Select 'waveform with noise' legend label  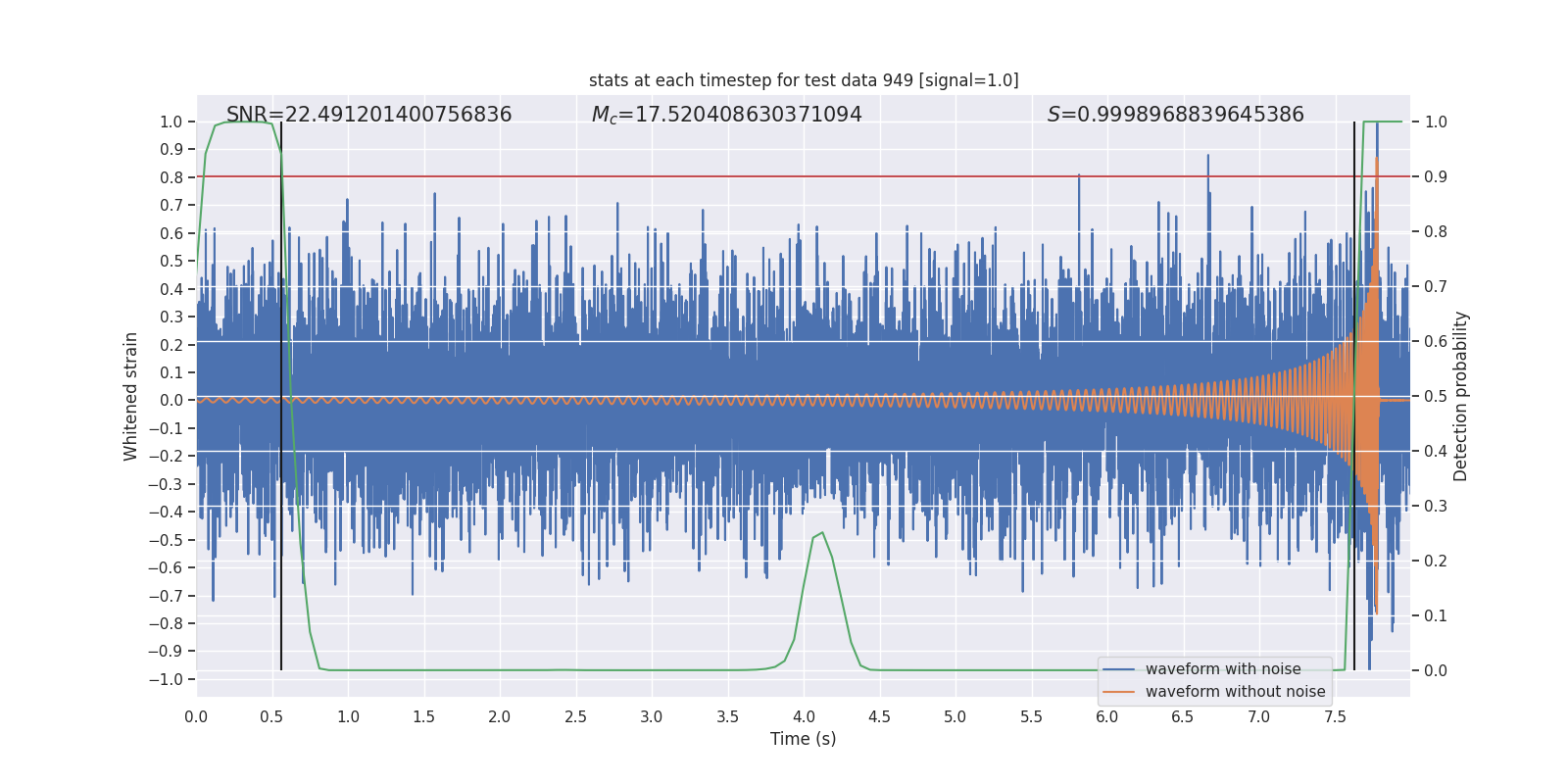point(1223,669)
